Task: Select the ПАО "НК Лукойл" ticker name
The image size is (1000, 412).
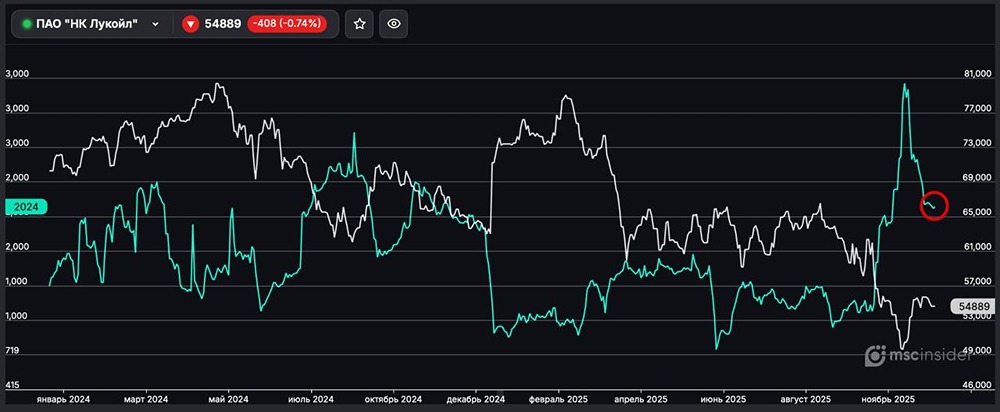Action: click(86, 23)
